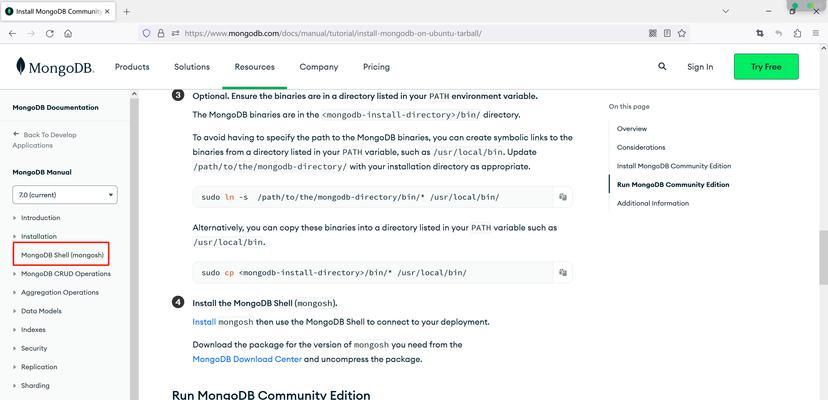Expand Aggregation Operations section
Image resolution: width=828 pixels, height=400 pixels.
(60, 292)
